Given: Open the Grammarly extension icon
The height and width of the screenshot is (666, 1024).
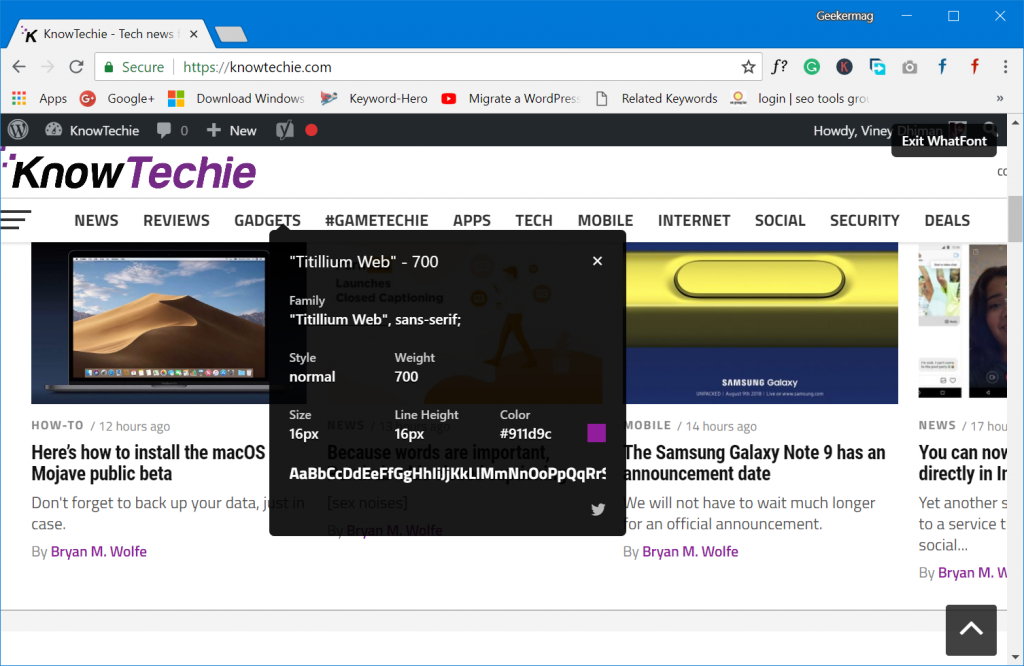Looking at the screenshot, I should point(812,67).
